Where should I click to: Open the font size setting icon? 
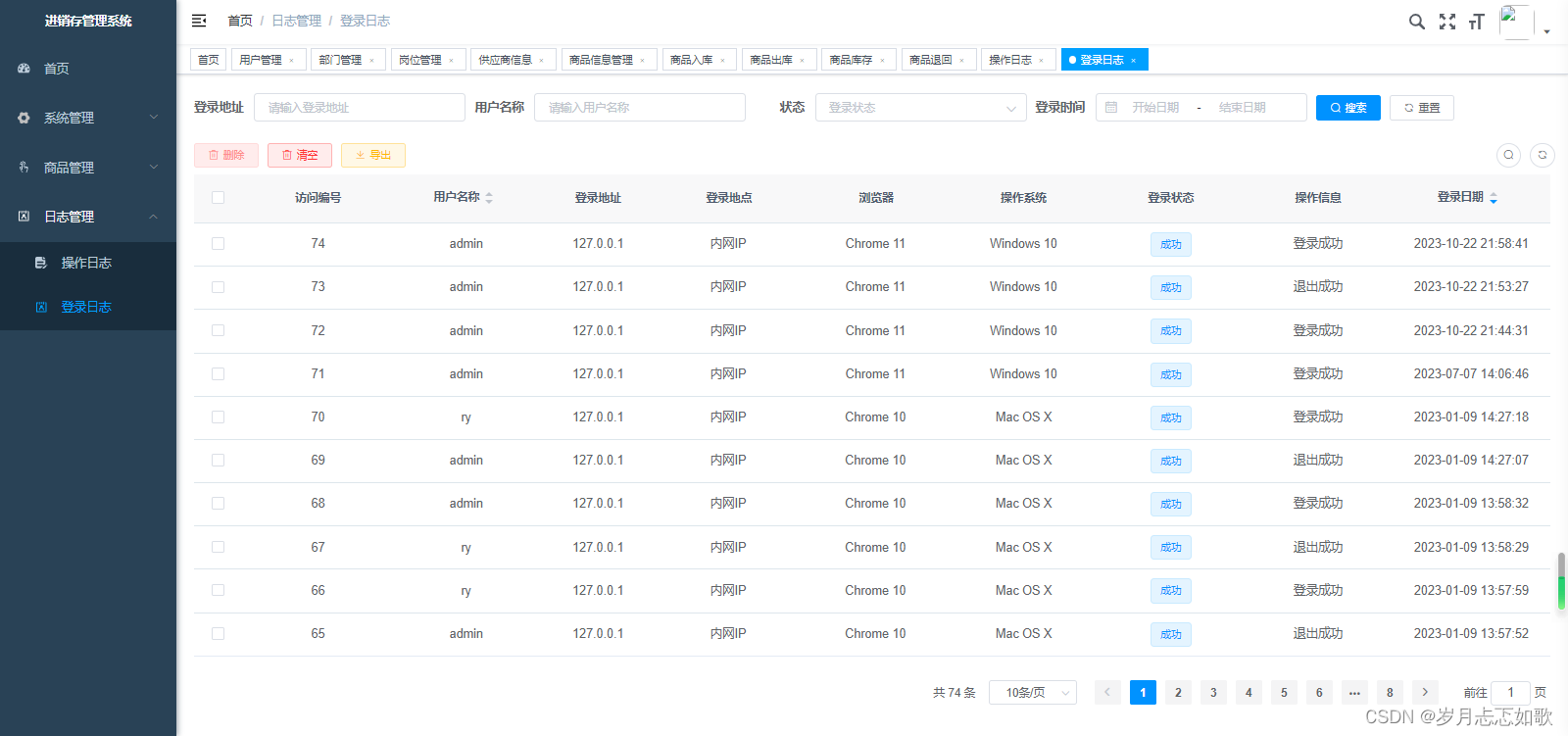[x=1477, y=22]
